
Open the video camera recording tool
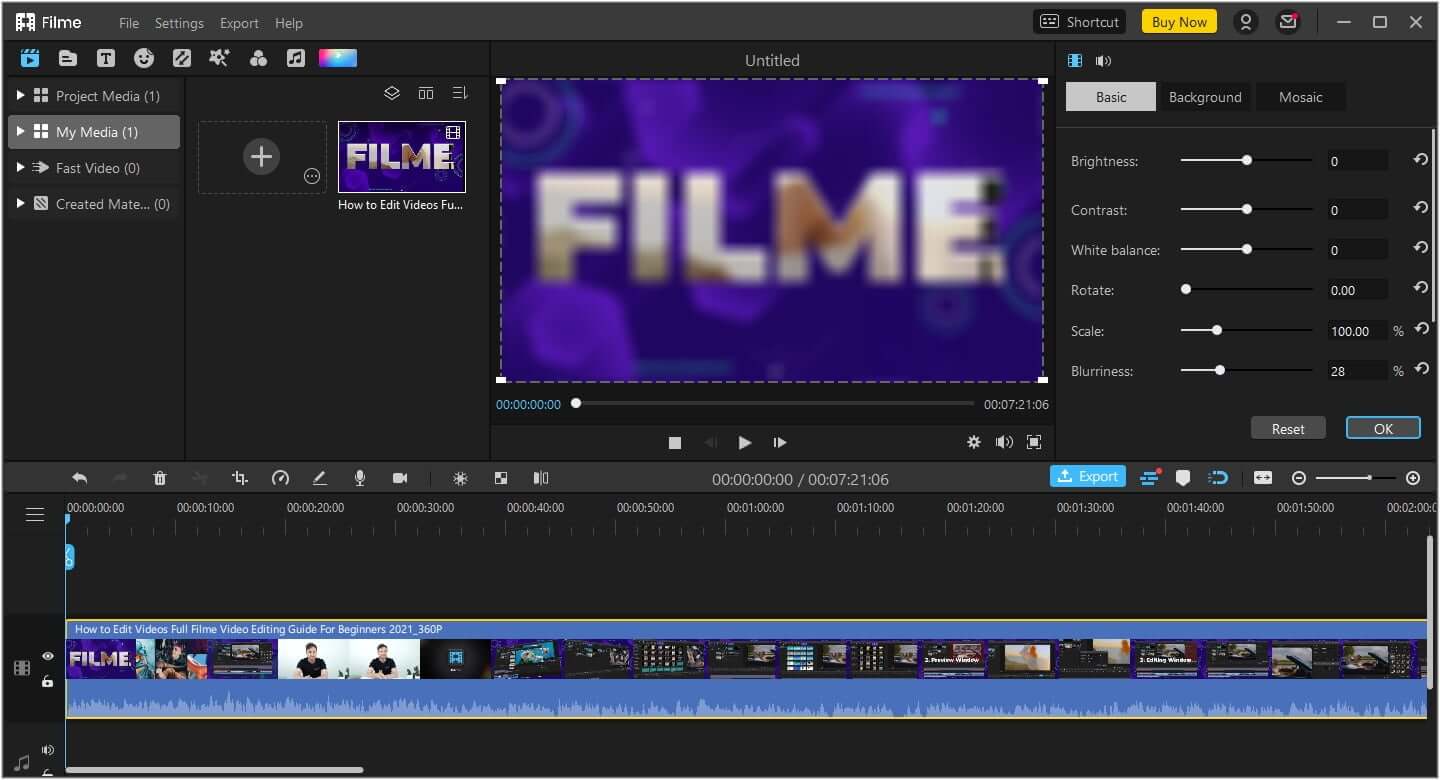tap(400, 478)
